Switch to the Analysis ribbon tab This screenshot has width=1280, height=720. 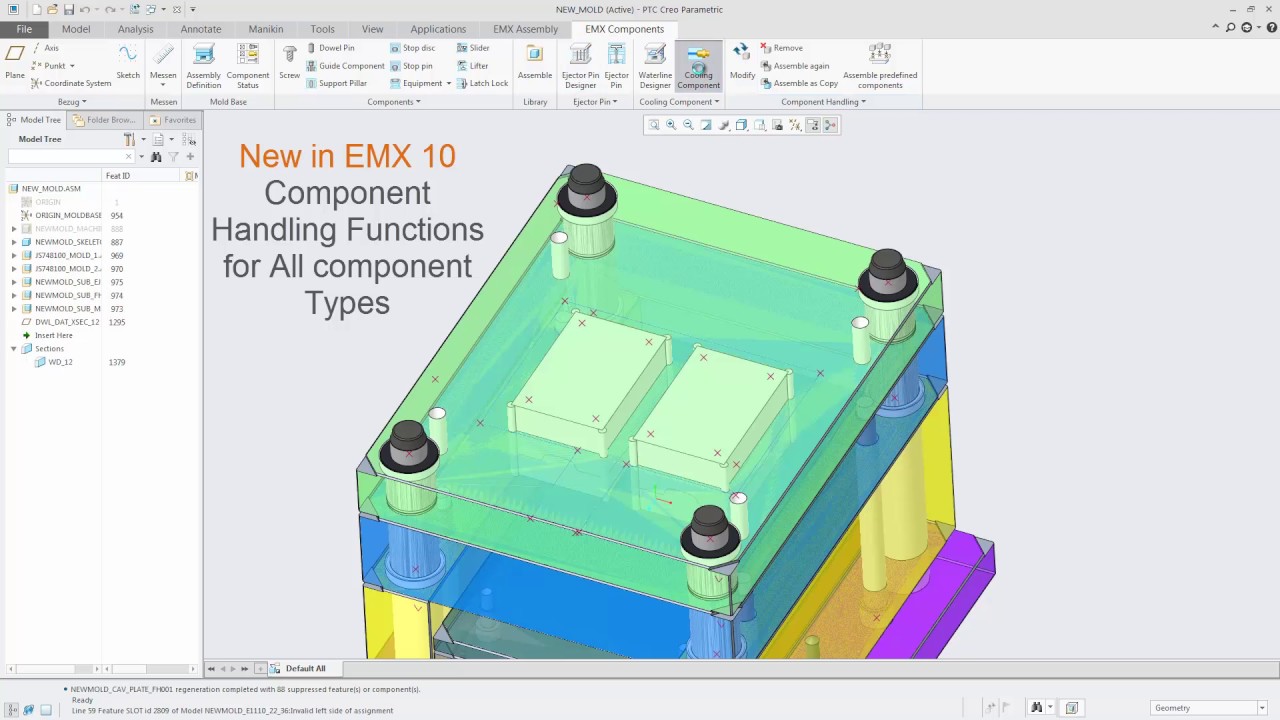click(136, 29)
